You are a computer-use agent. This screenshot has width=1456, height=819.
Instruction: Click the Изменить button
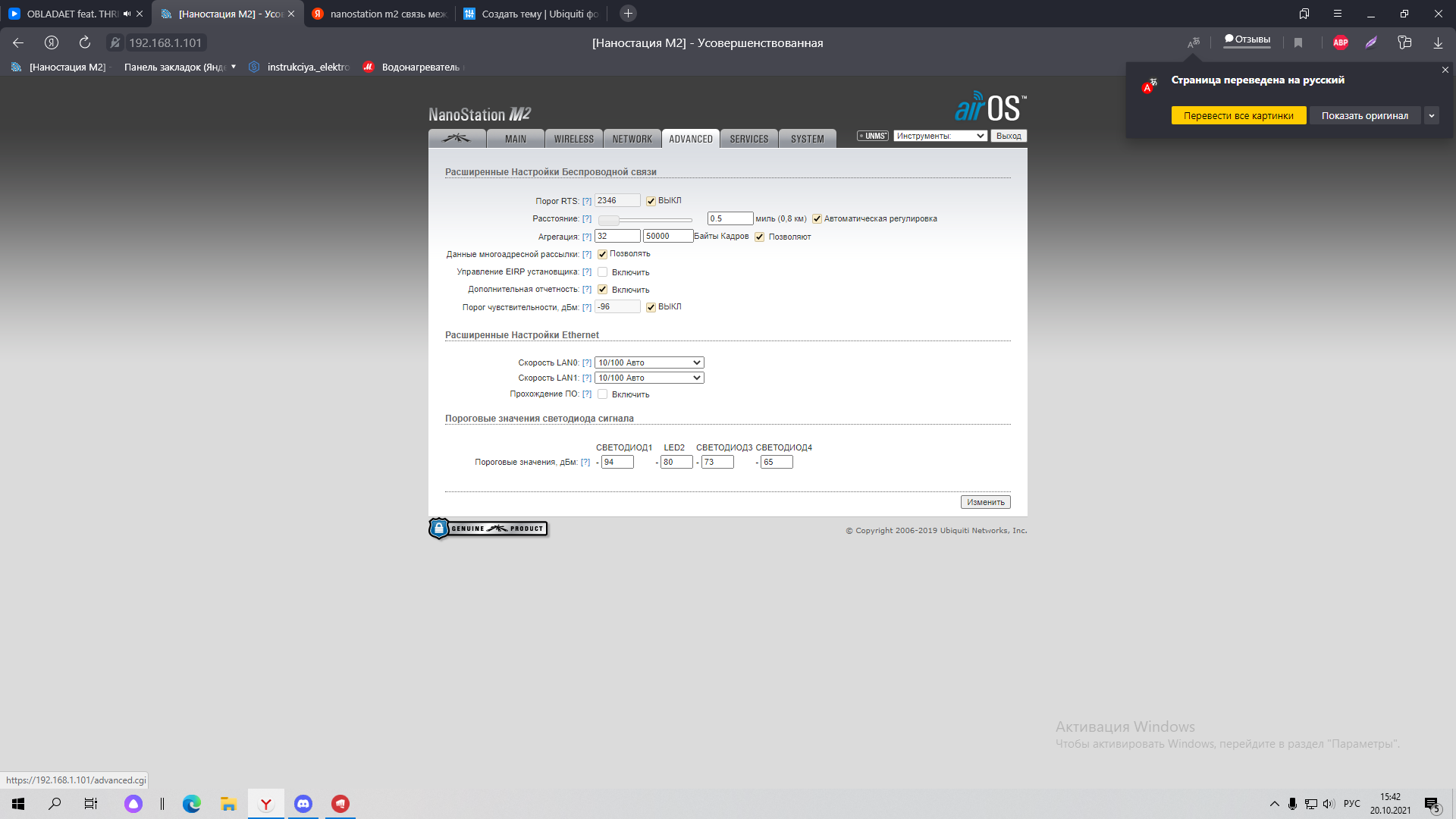[x=985, y=502]
